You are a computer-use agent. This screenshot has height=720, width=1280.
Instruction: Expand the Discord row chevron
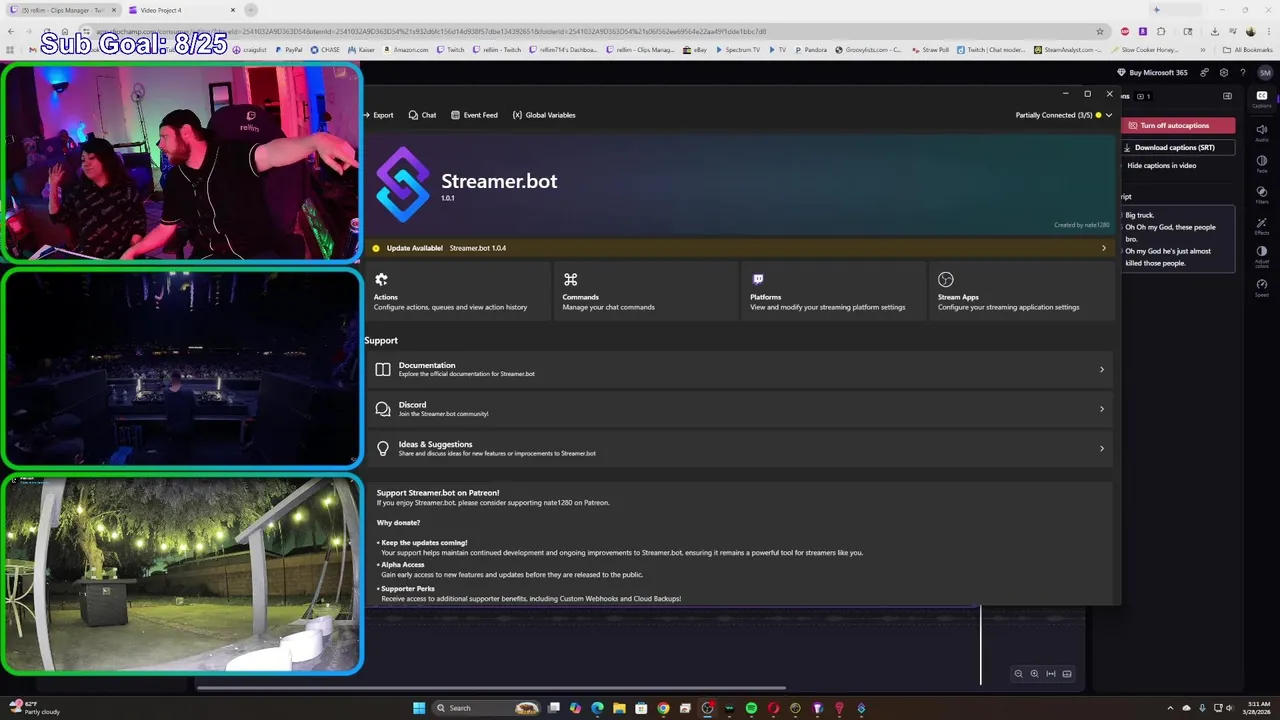coord(1102,409)
